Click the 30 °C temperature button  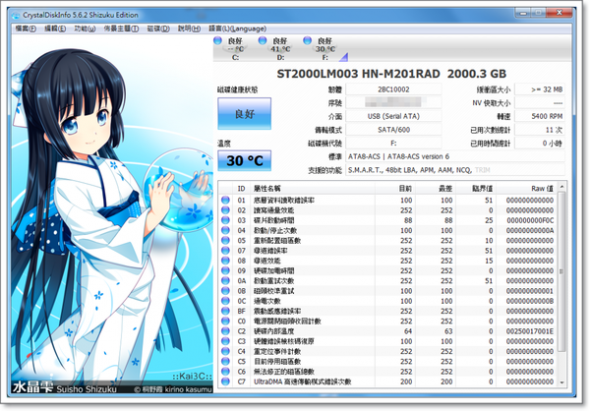pos(244,161)
